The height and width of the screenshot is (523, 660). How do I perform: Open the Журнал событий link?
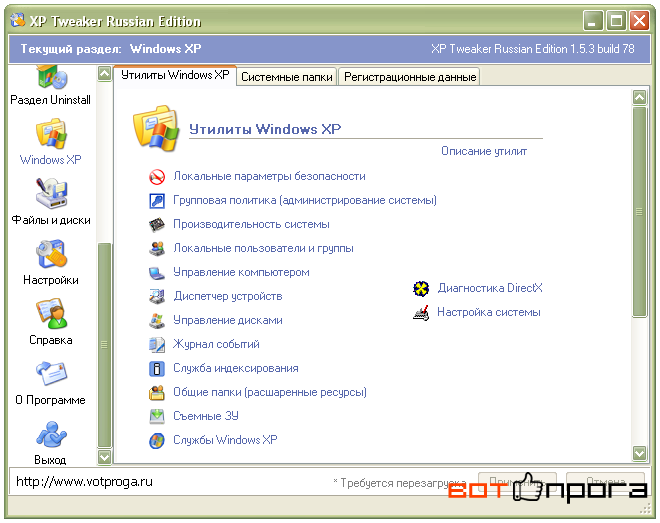(x=216, y=344)
